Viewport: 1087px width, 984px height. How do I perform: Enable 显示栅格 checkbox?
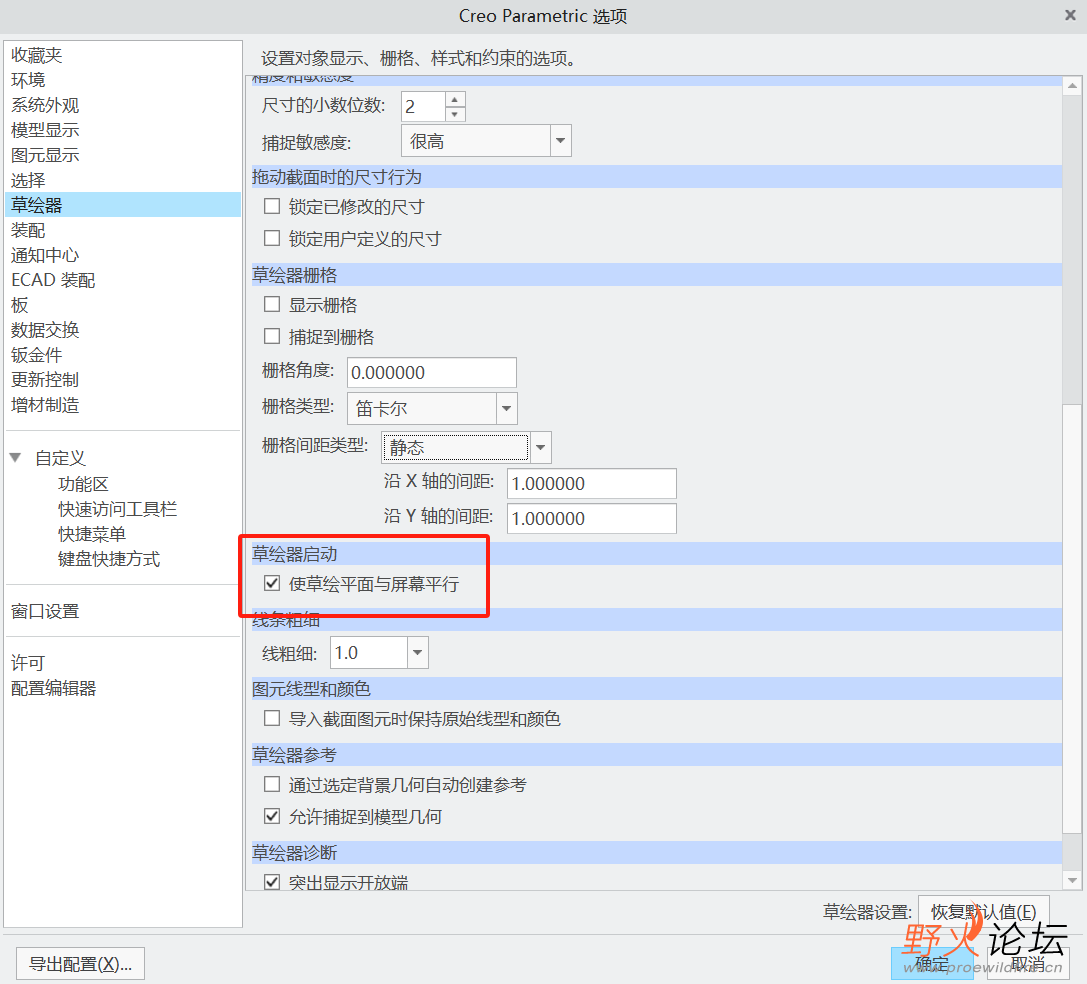[272, 304]
